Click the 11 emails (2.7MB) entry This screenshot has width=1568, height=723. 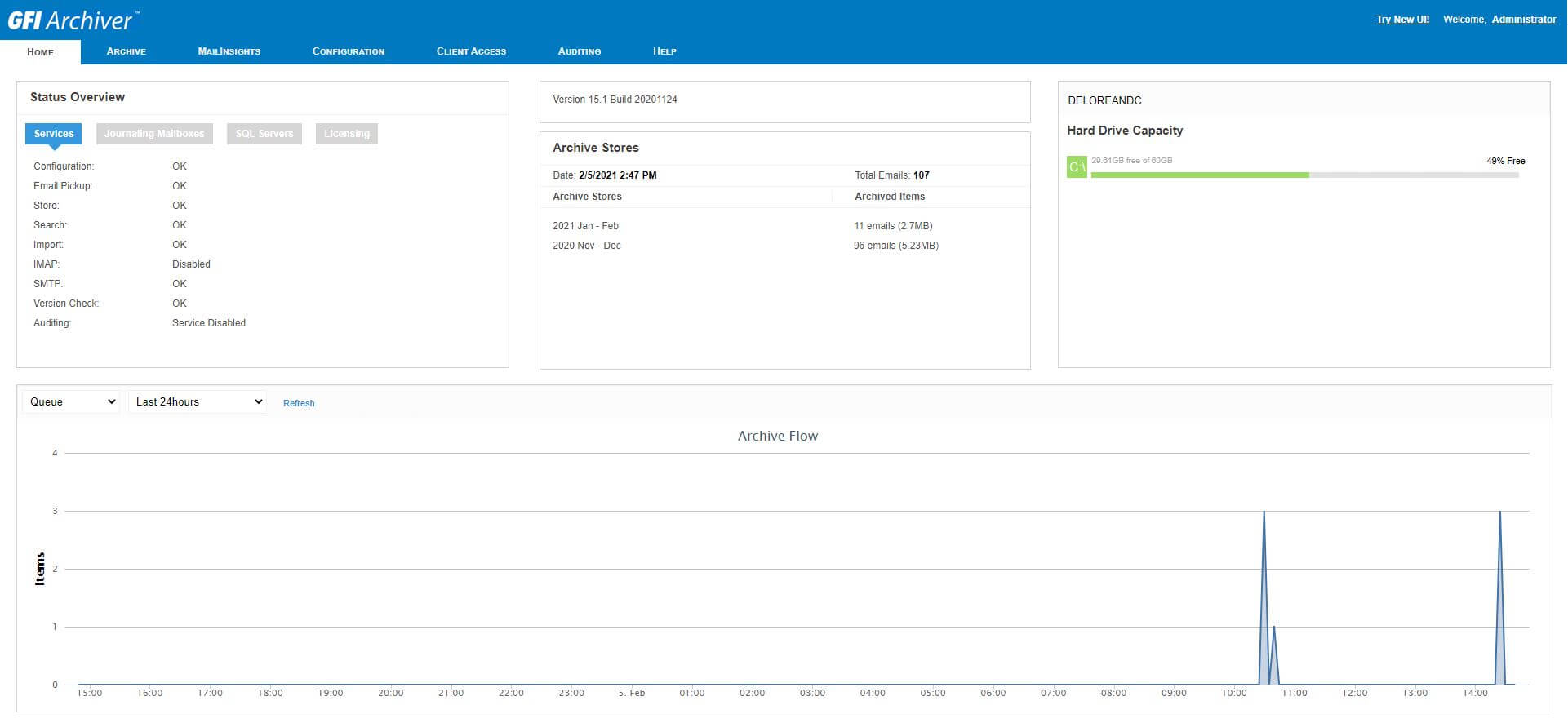[x=893, y=226]
